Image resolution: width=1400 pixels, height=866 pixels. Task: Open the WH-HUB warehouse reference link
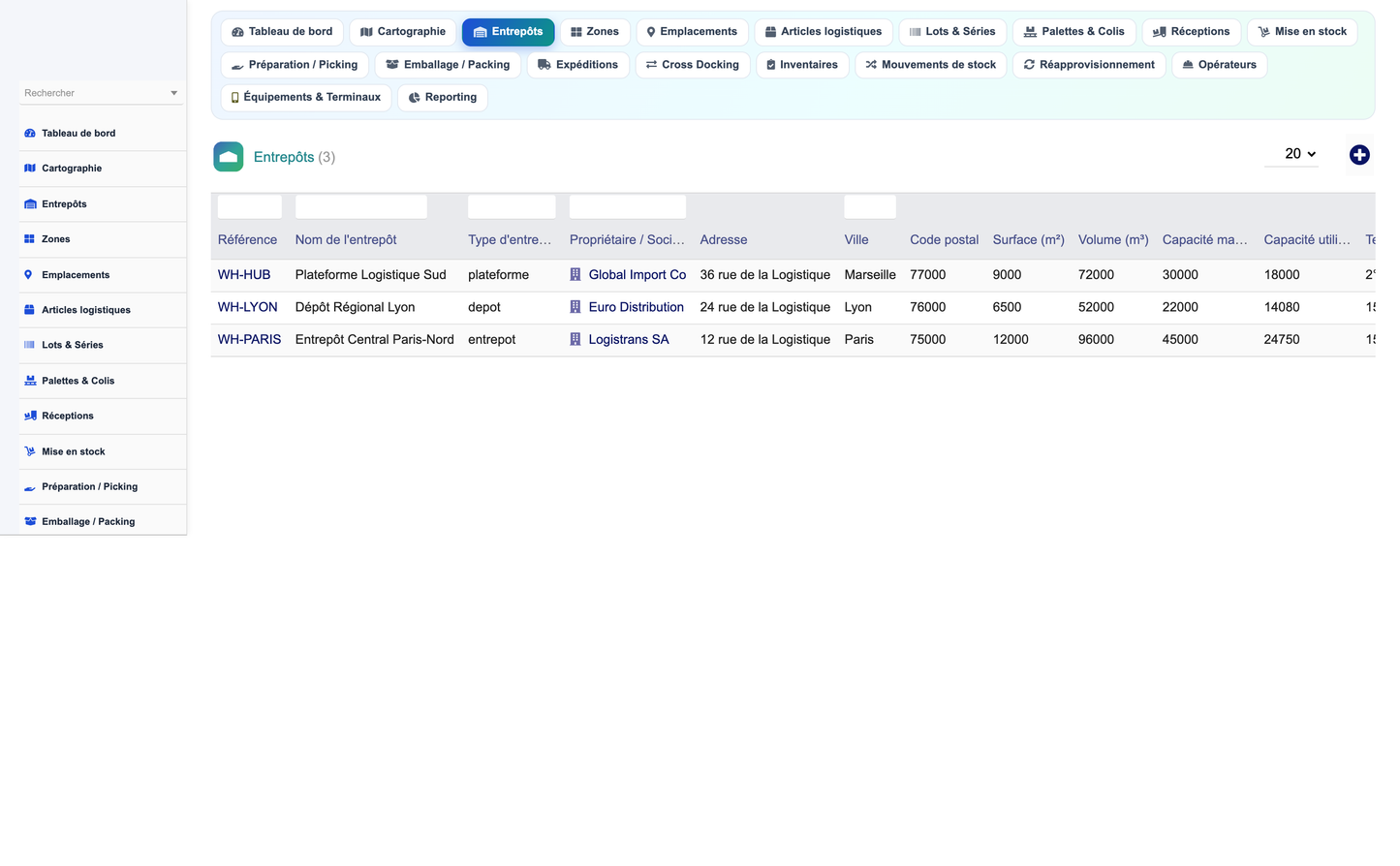click(244, 275)
